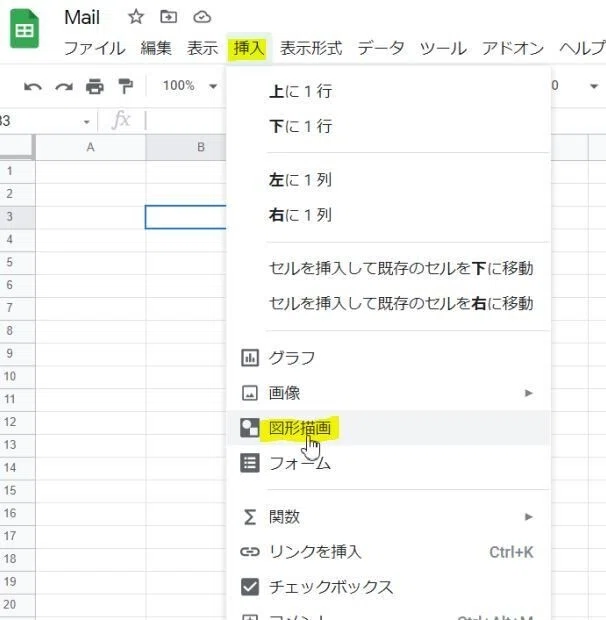
Task: Click the 画像 image icon
Action: coord(250,393)
